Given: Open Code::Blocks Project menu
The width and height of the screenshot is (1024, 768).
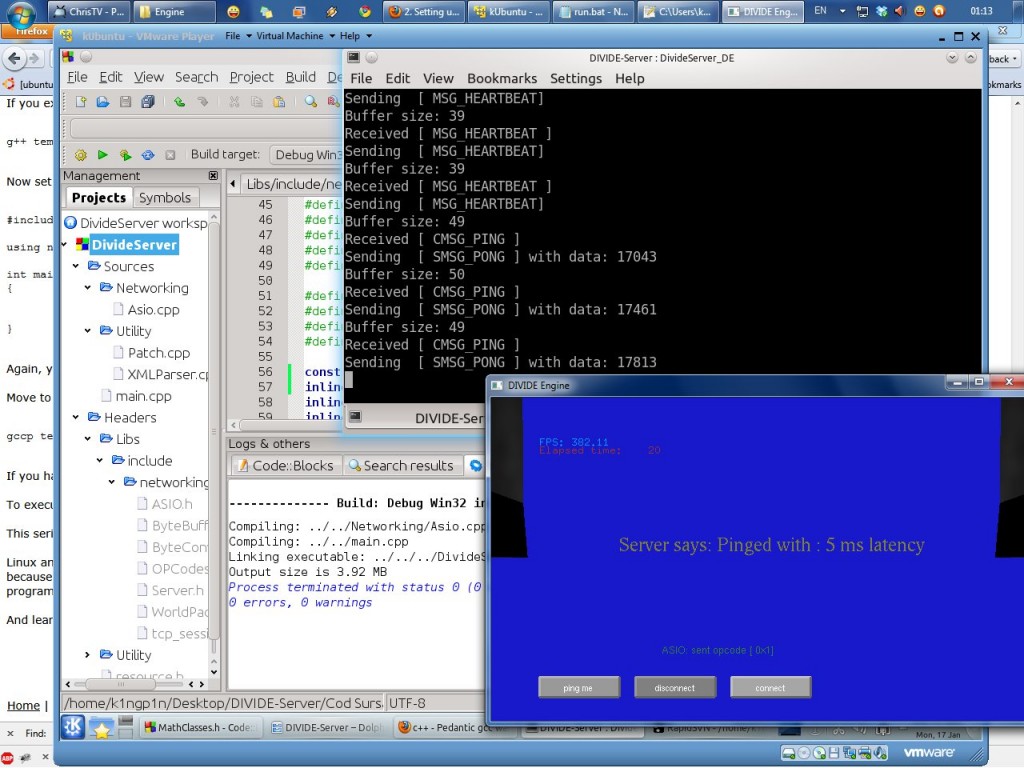Looking at the screenshot, I should [x=251, y=77].
